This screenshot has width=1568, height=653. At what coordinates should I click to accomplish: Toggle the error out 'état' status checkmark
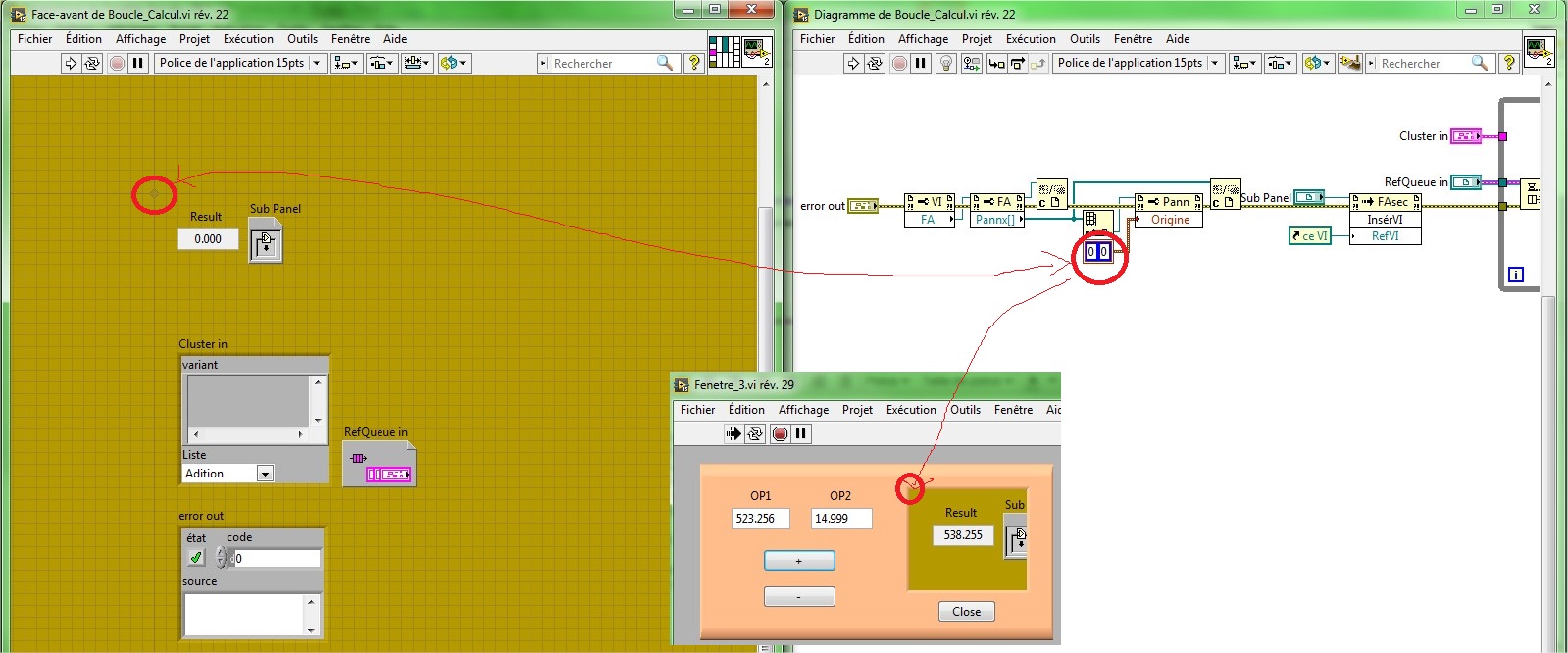tap(196, 558)
